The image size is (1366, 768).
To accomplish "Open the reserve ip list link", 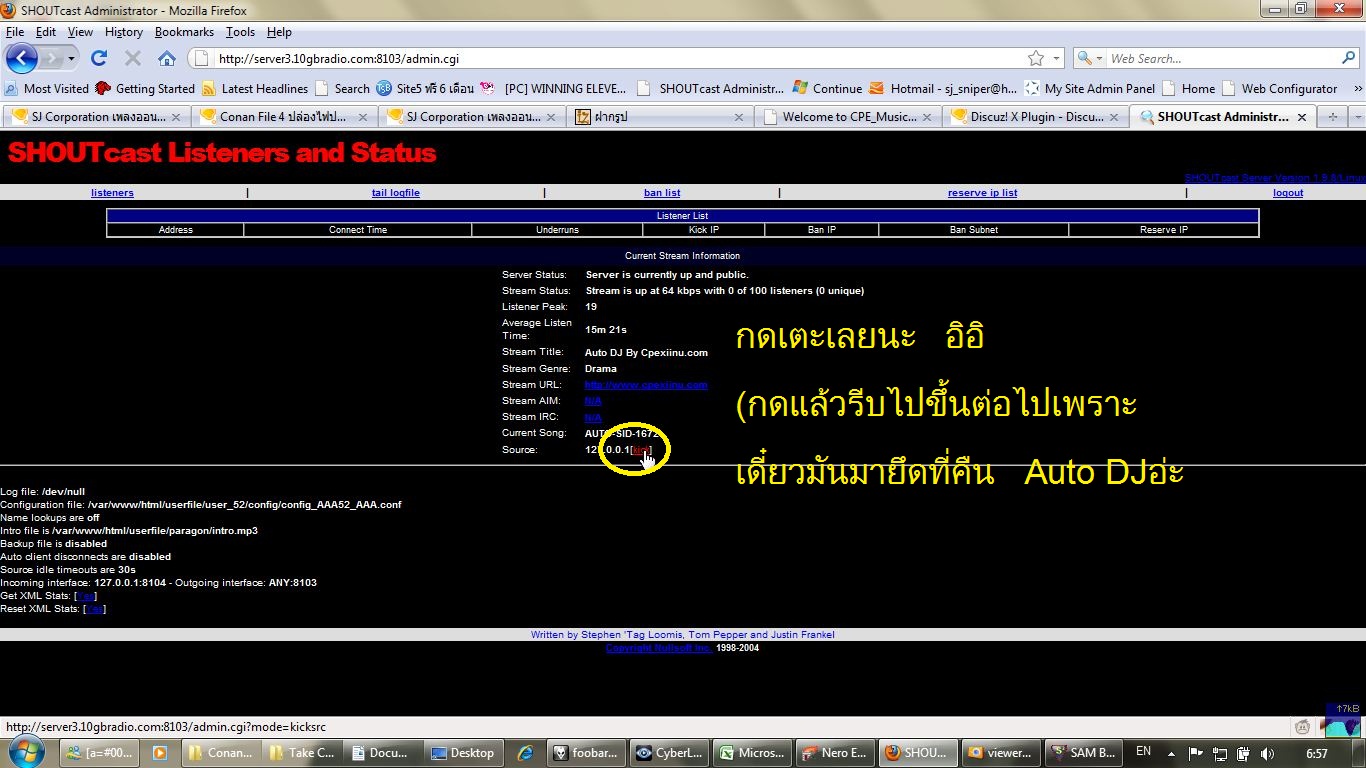I will click(x=983, y=193).
